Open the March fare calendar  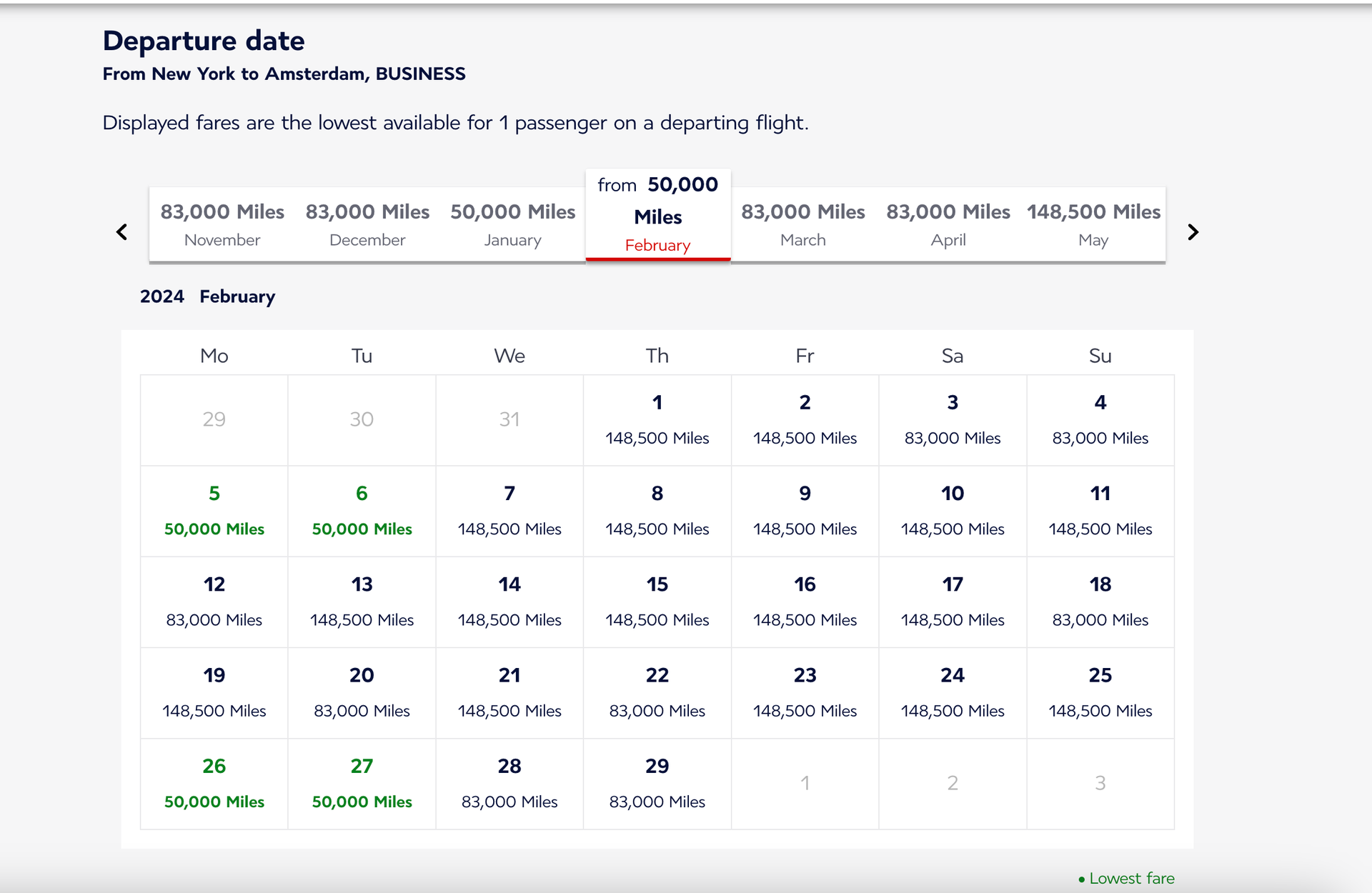coord(802,224)
